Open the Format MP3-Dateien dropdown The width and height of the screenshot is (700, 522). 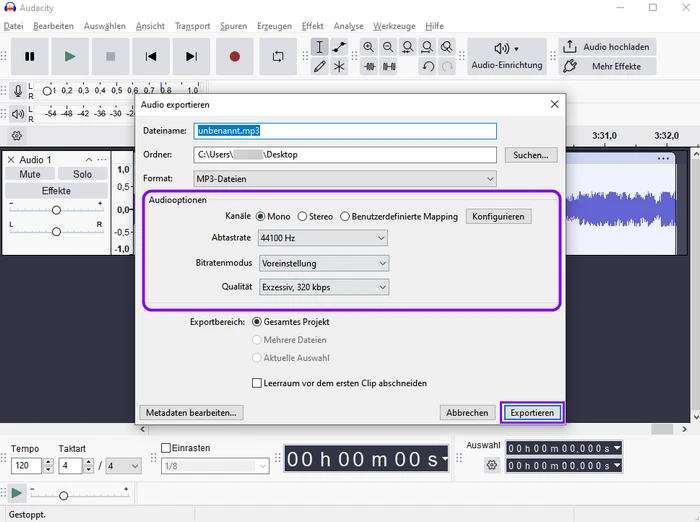[345, 179]
